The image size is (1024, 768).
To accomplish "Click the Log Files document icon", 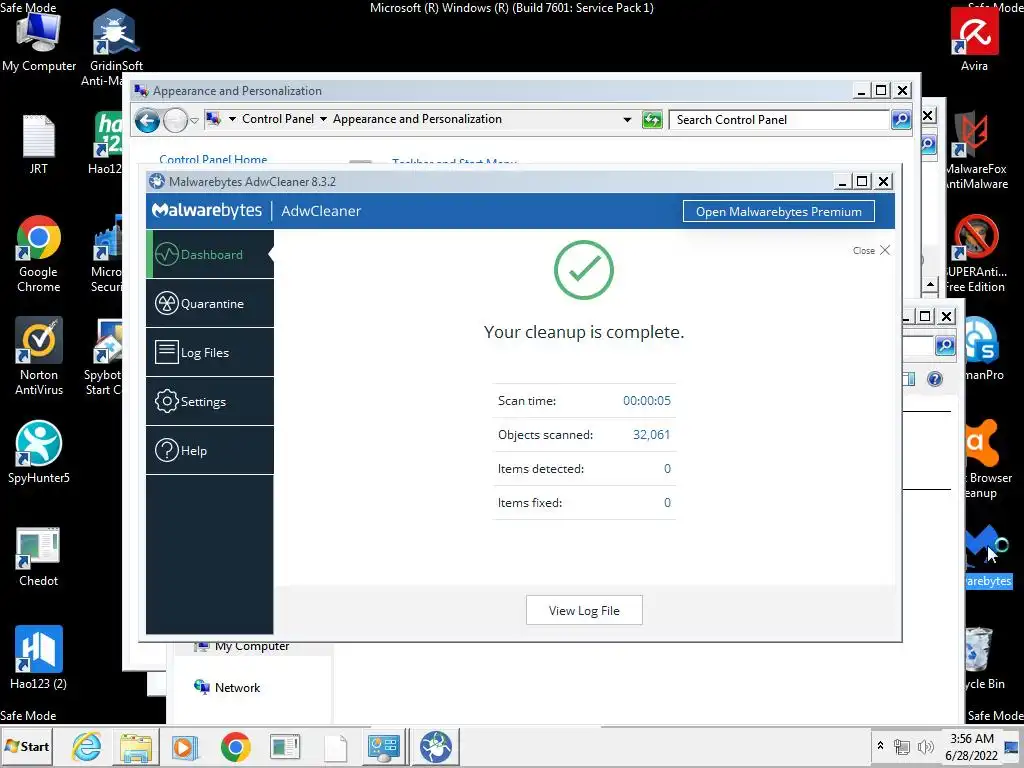I will 167,352.
